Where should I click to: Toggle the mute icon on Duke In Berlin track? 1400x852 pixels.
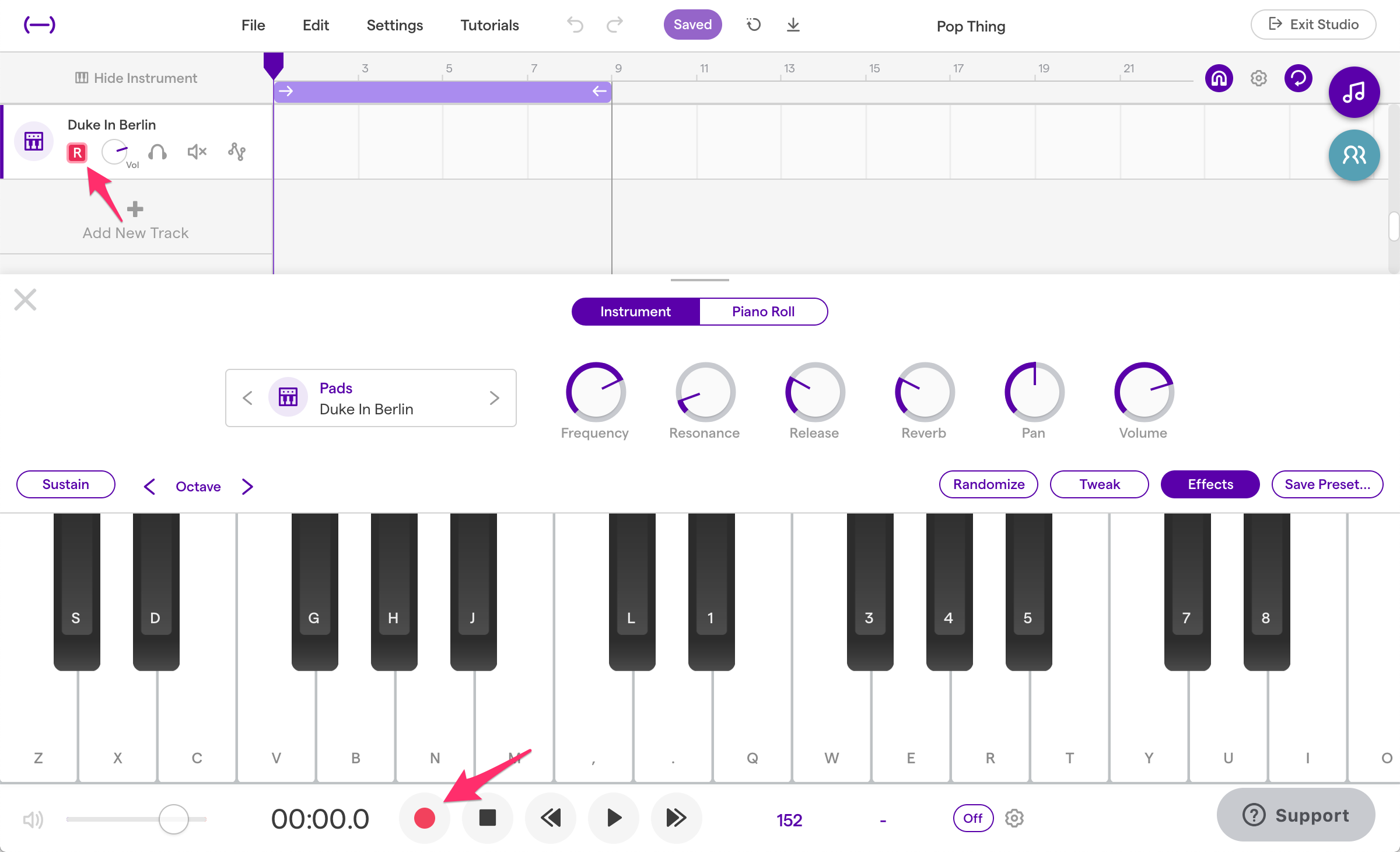point(197,152)
